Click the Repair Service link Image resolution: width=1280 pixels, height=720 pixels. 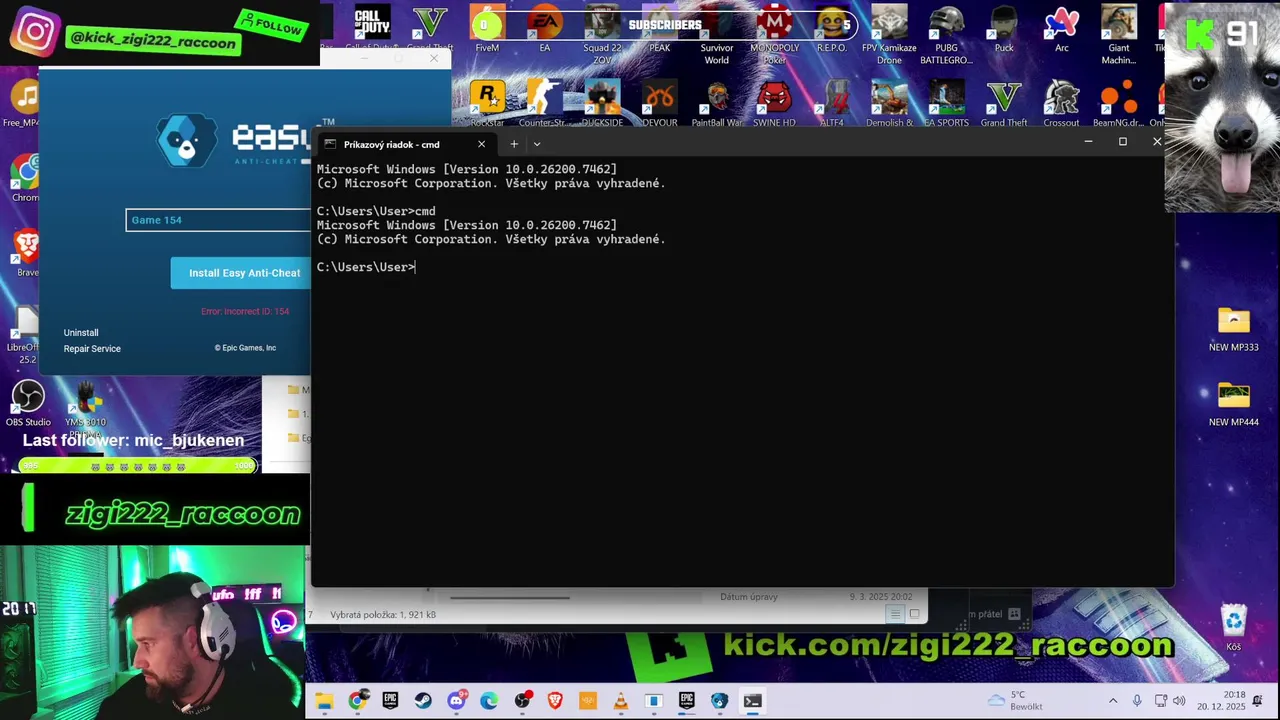click(x=92, y=349)
